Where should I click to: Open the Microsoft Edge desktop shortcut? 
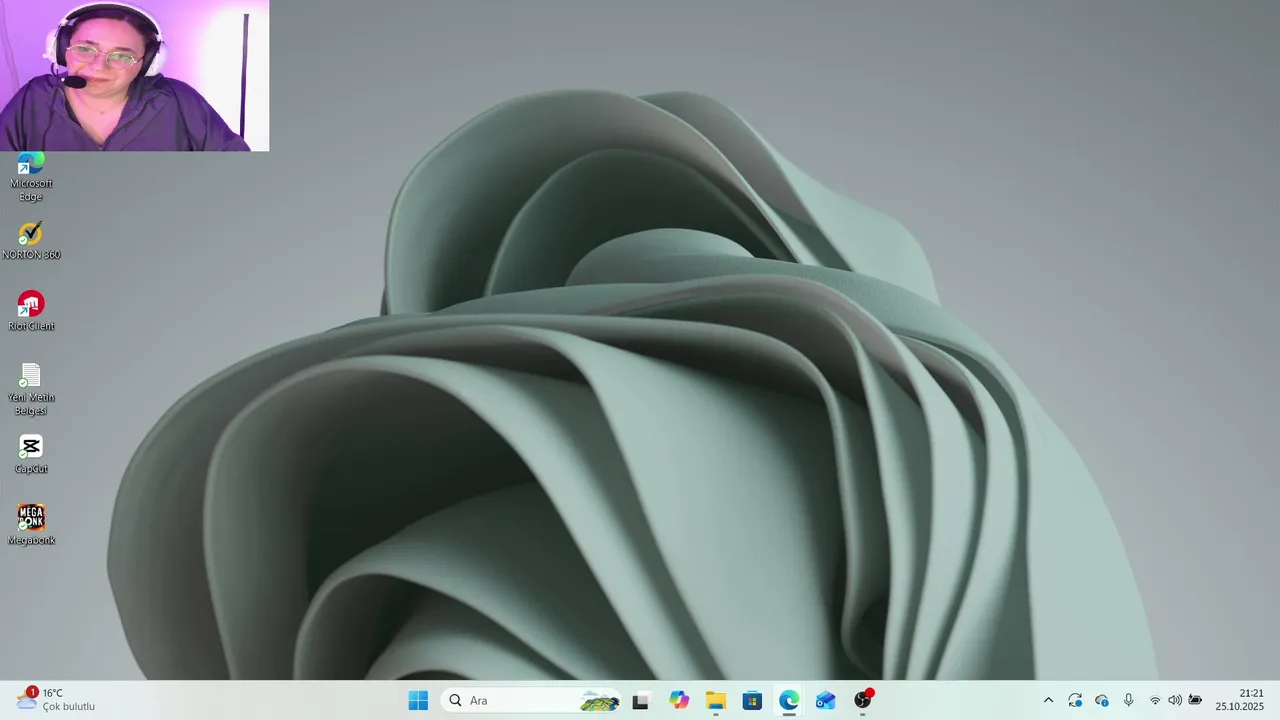[31, 176]
